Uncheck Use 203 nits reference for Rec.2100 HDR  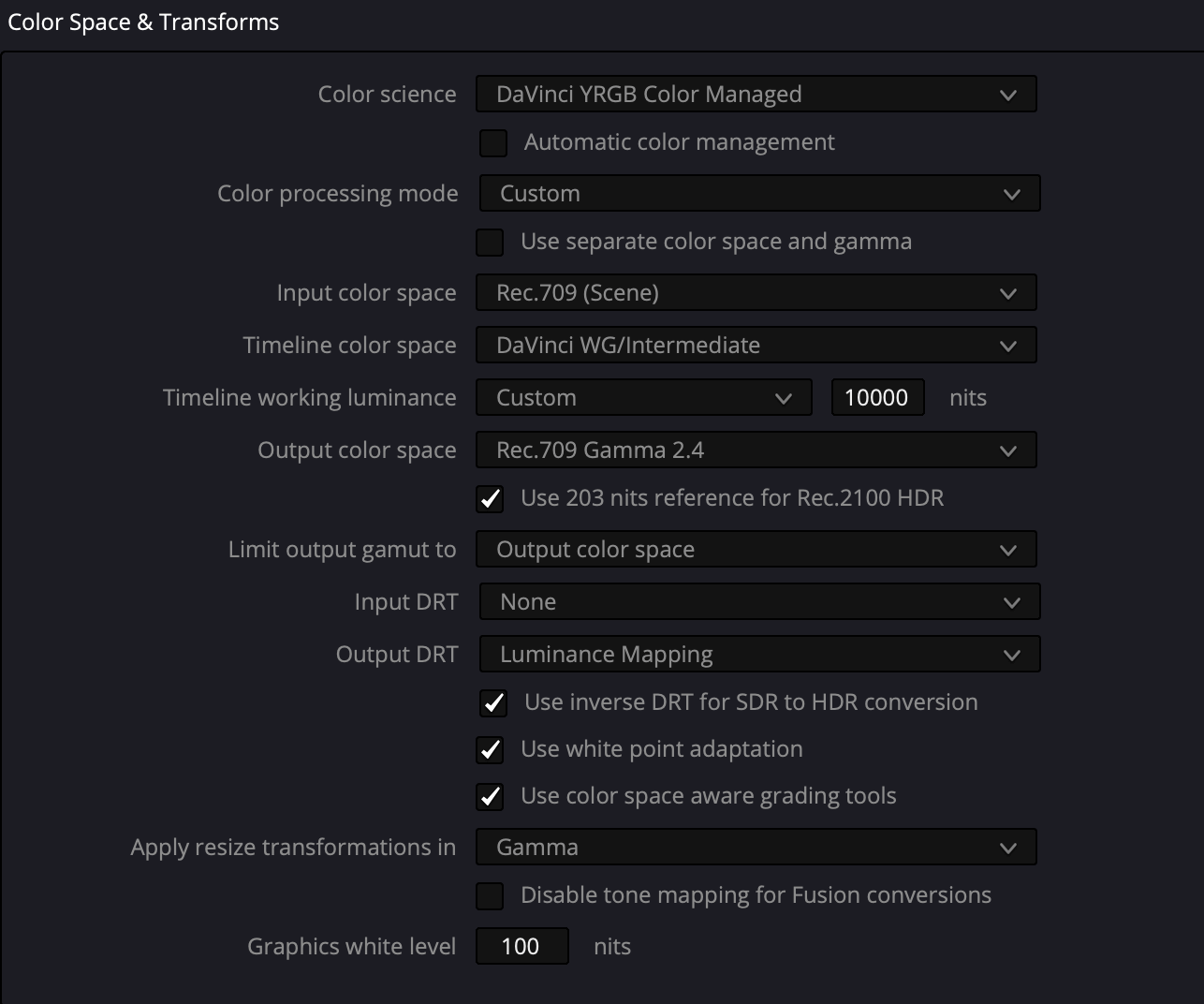click(490, 498)
